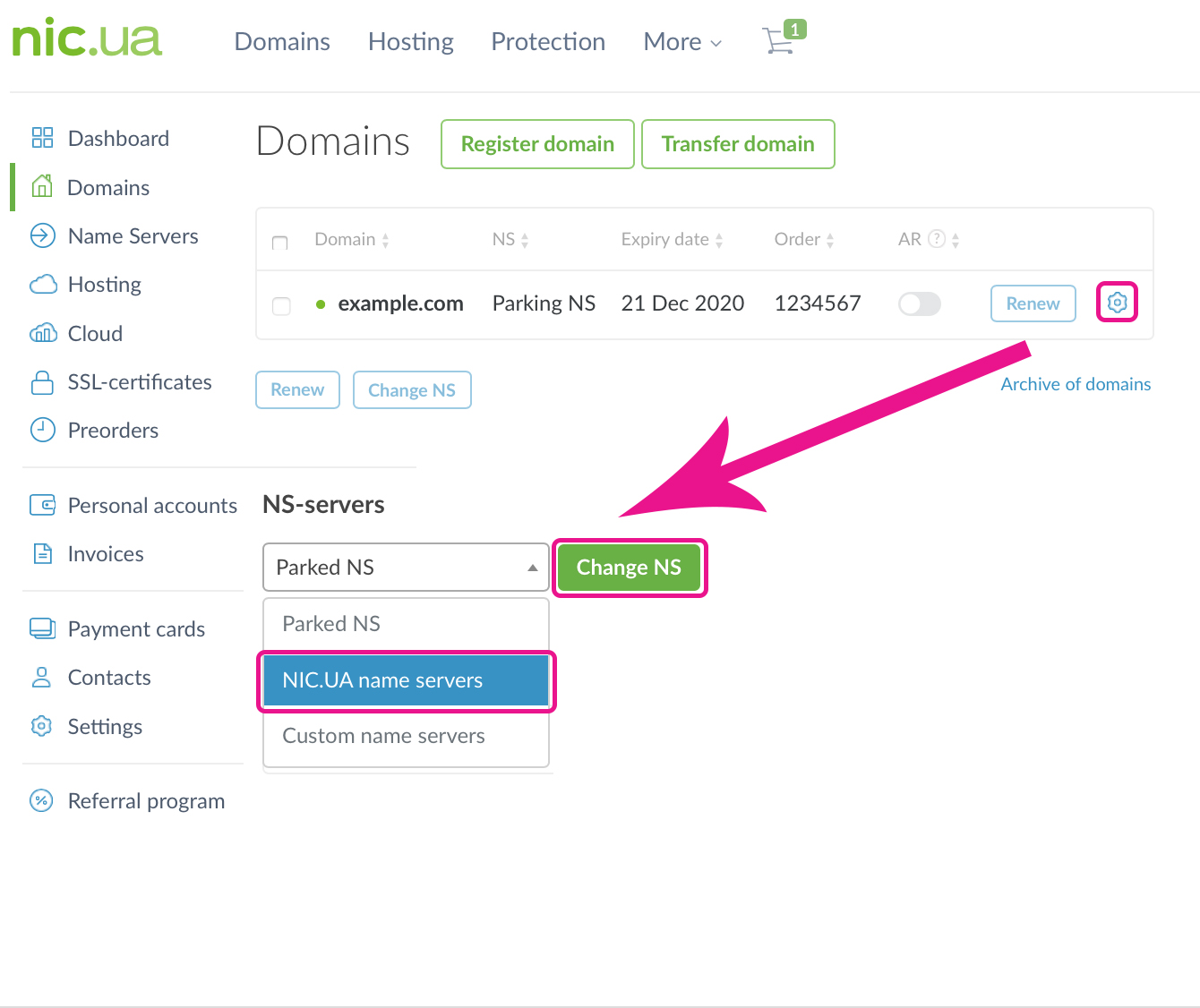Open the Parked NS dropdown selector
The width and height of the screenshot is (1200, 1008).
point(406,568)
